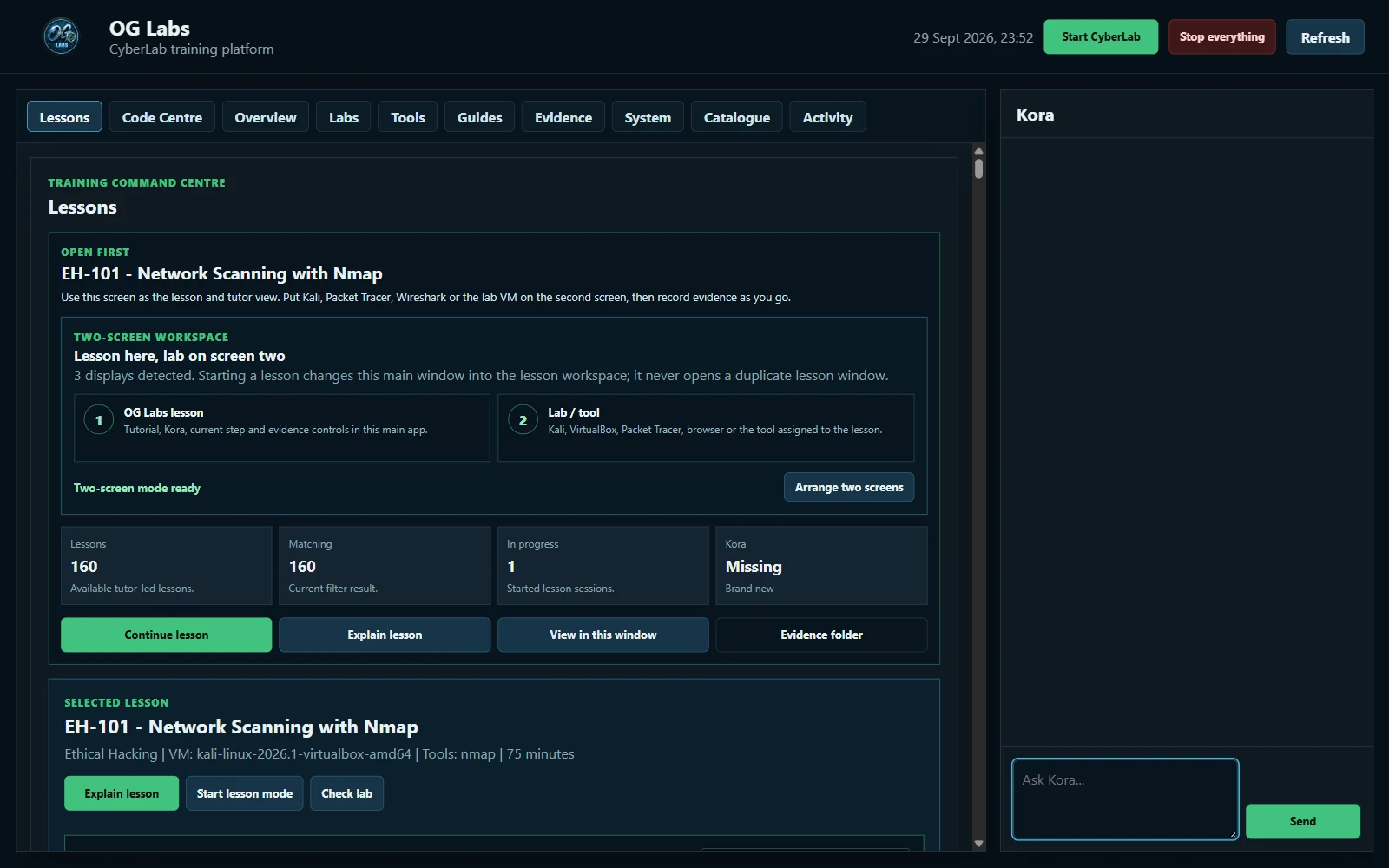1389x868 pixels.
Task: Start CyberLab from the header
Action: pos(1101,36)
